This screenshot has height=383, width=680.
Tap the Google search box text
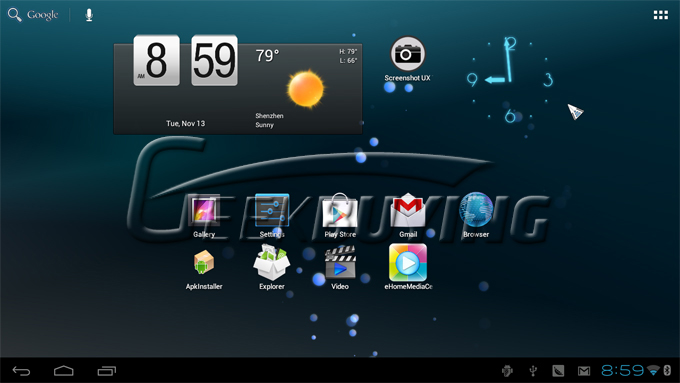coord(42,15)
